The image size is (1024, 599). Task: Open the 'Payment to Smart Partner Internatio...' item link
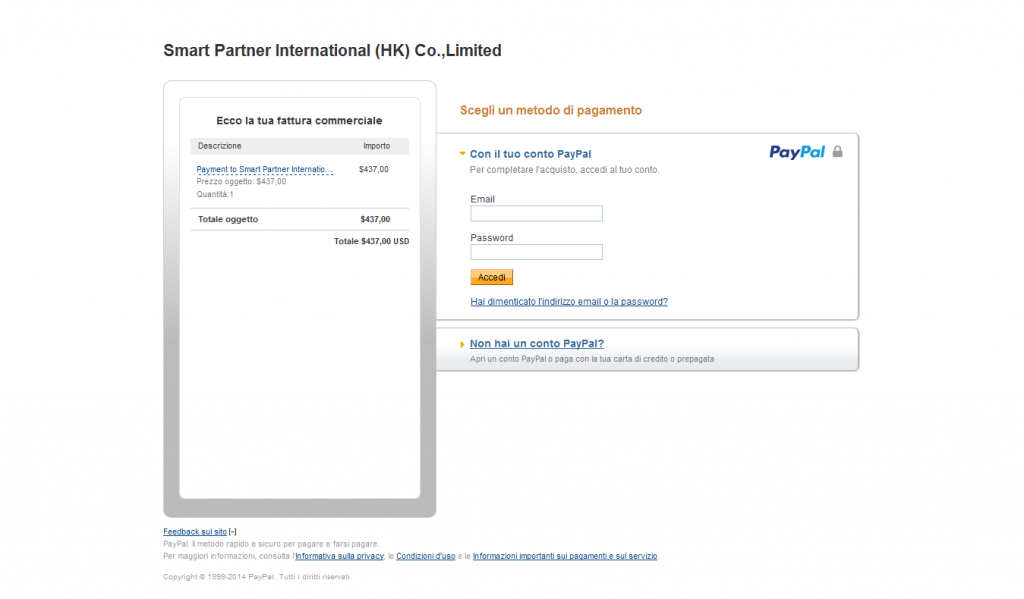(263, 169)
